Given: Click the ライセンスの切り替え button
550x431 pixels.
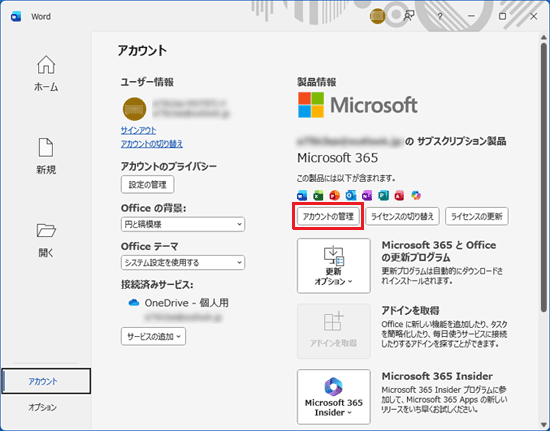Looking at the screenshot, I should [x=402, y=216].
